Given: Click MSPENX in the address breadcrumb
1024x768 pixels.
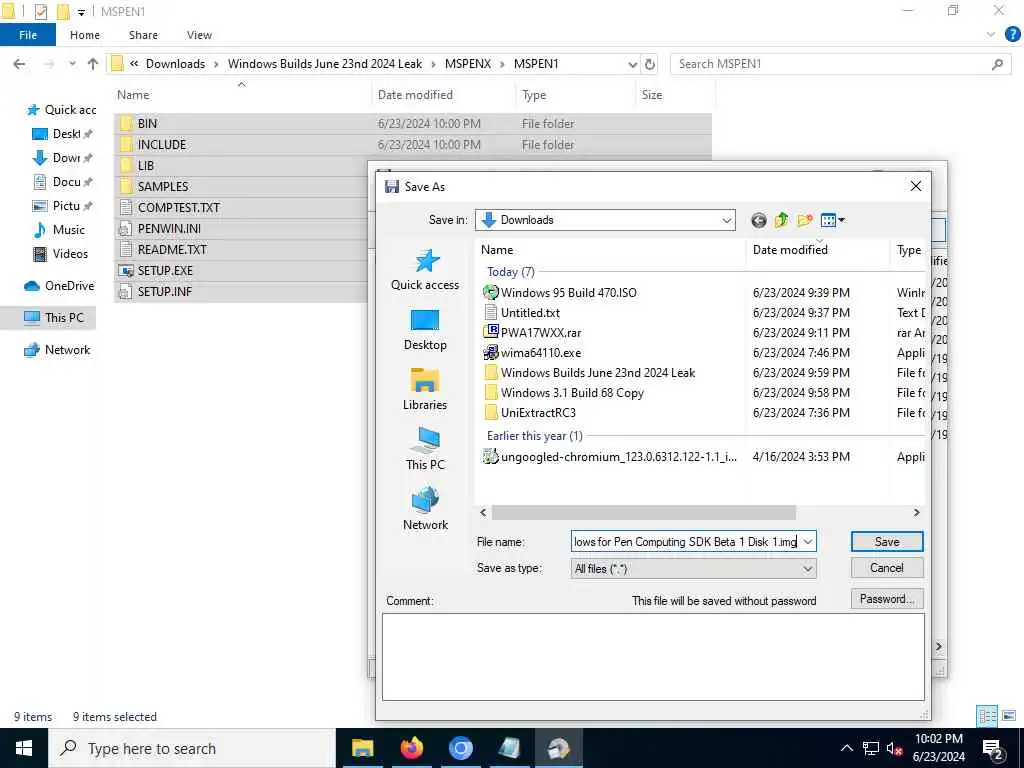Looking at the screenshot, I should (x=468, y=64).
